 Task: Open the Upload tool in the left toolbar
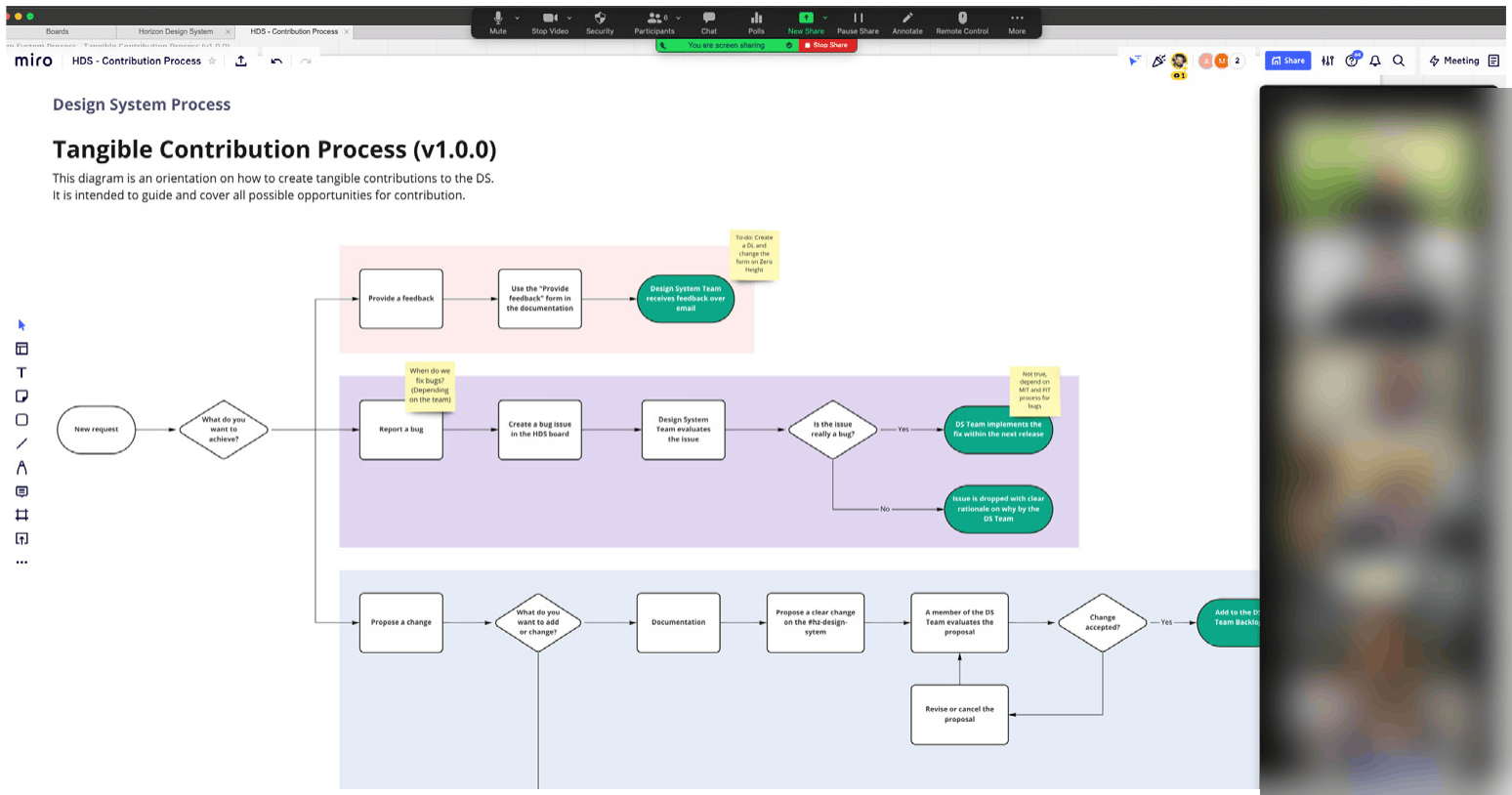[21, 538]
